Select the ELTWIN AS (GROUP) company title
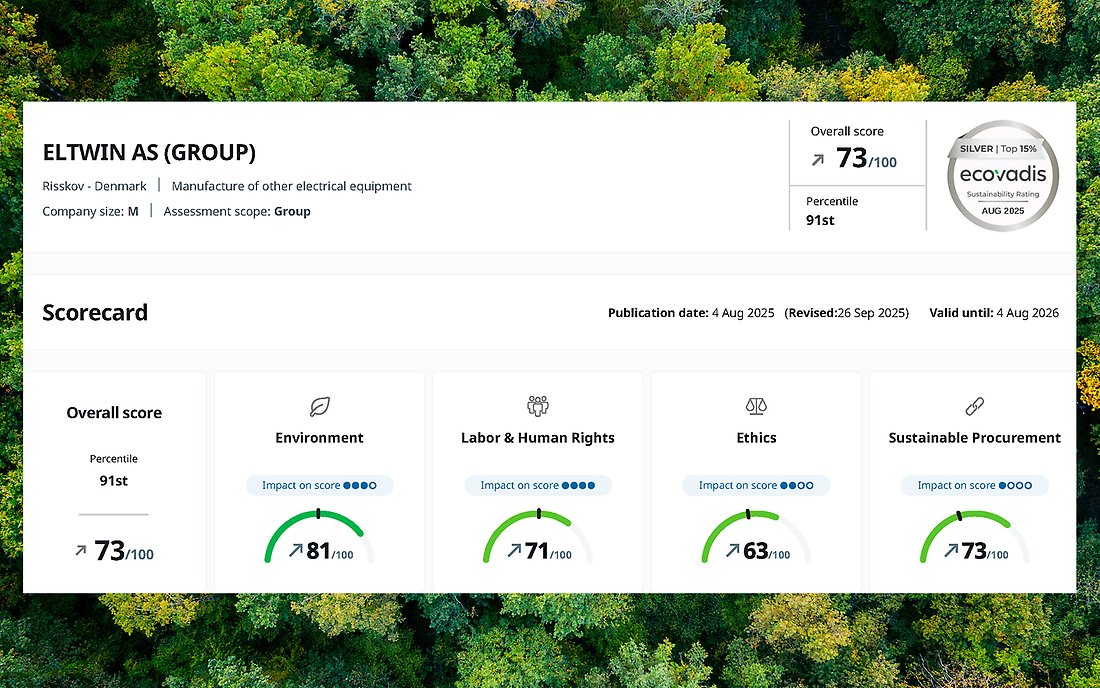Screen dimensions: 1100x688 [x=149, y=153]
